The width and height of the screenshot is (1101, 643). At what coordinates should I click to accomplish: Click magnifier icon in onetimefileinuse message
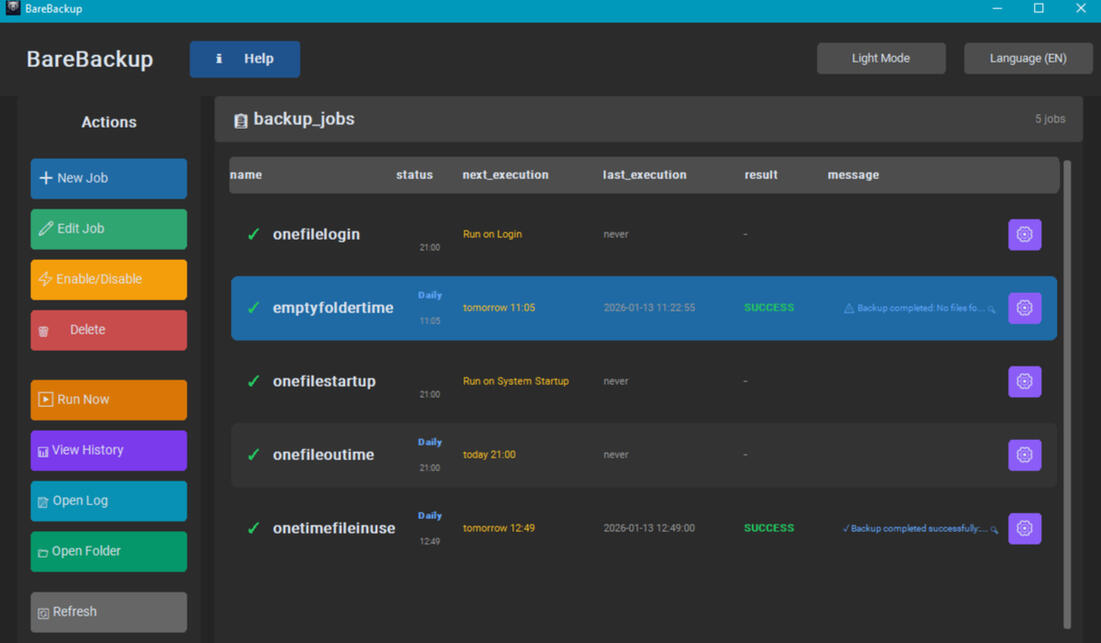click(994, 529)
